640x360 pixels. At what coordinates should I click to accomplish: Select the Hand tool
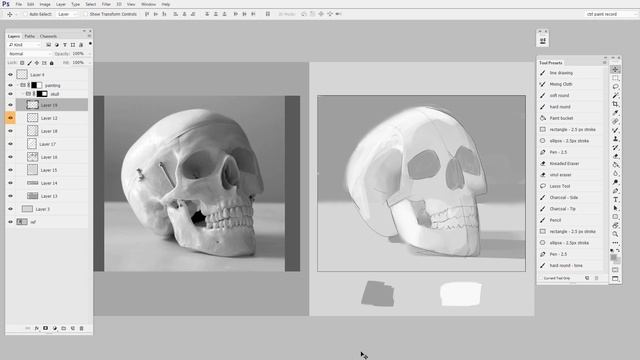point(615,225)
